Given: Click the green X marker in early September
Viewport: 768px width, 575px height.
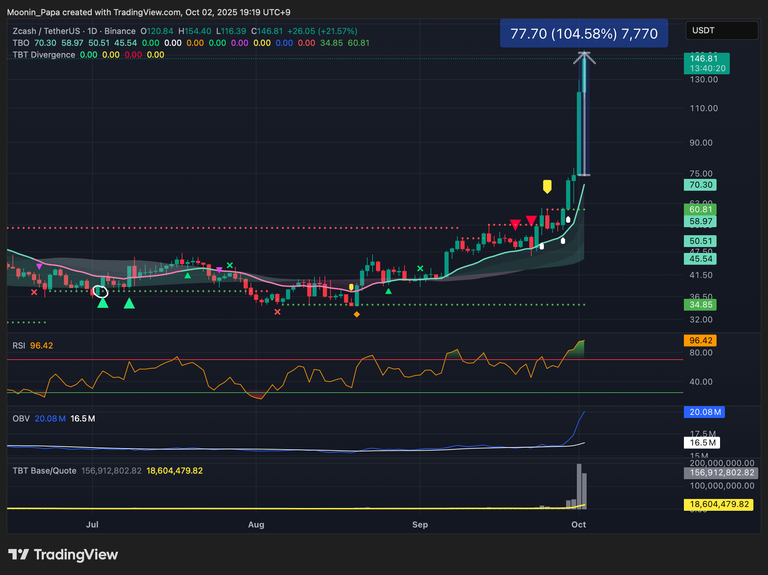Looking at the screenshot, I should [420, 269].
